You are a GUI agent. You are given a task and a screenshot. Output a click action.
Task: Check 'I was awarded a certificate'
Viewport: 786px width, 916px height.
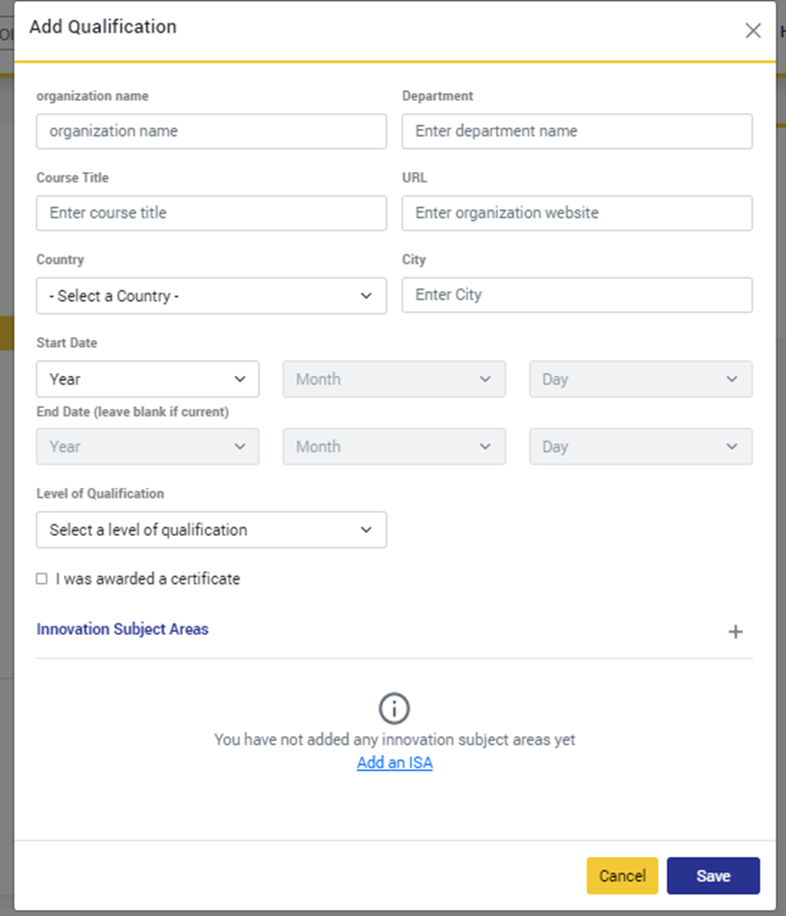pyautogui.click(x=42, y=579)
